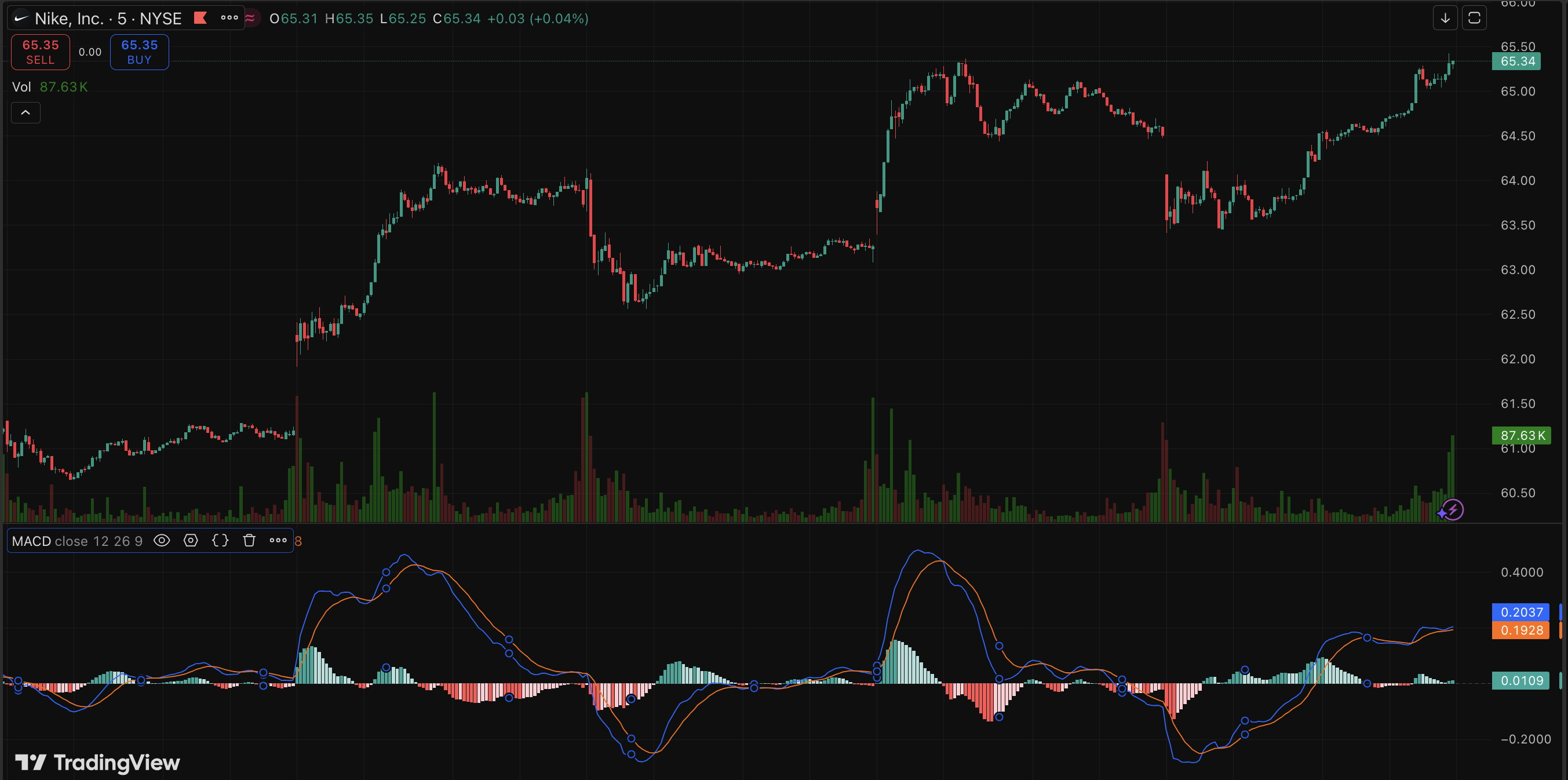Collapse the indicator legend with chevron

tap(25, 112)
